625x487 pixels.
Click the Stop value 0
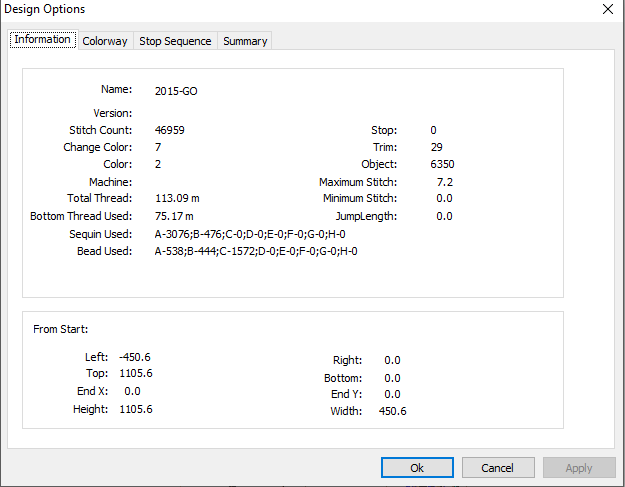tap(433, 130)
